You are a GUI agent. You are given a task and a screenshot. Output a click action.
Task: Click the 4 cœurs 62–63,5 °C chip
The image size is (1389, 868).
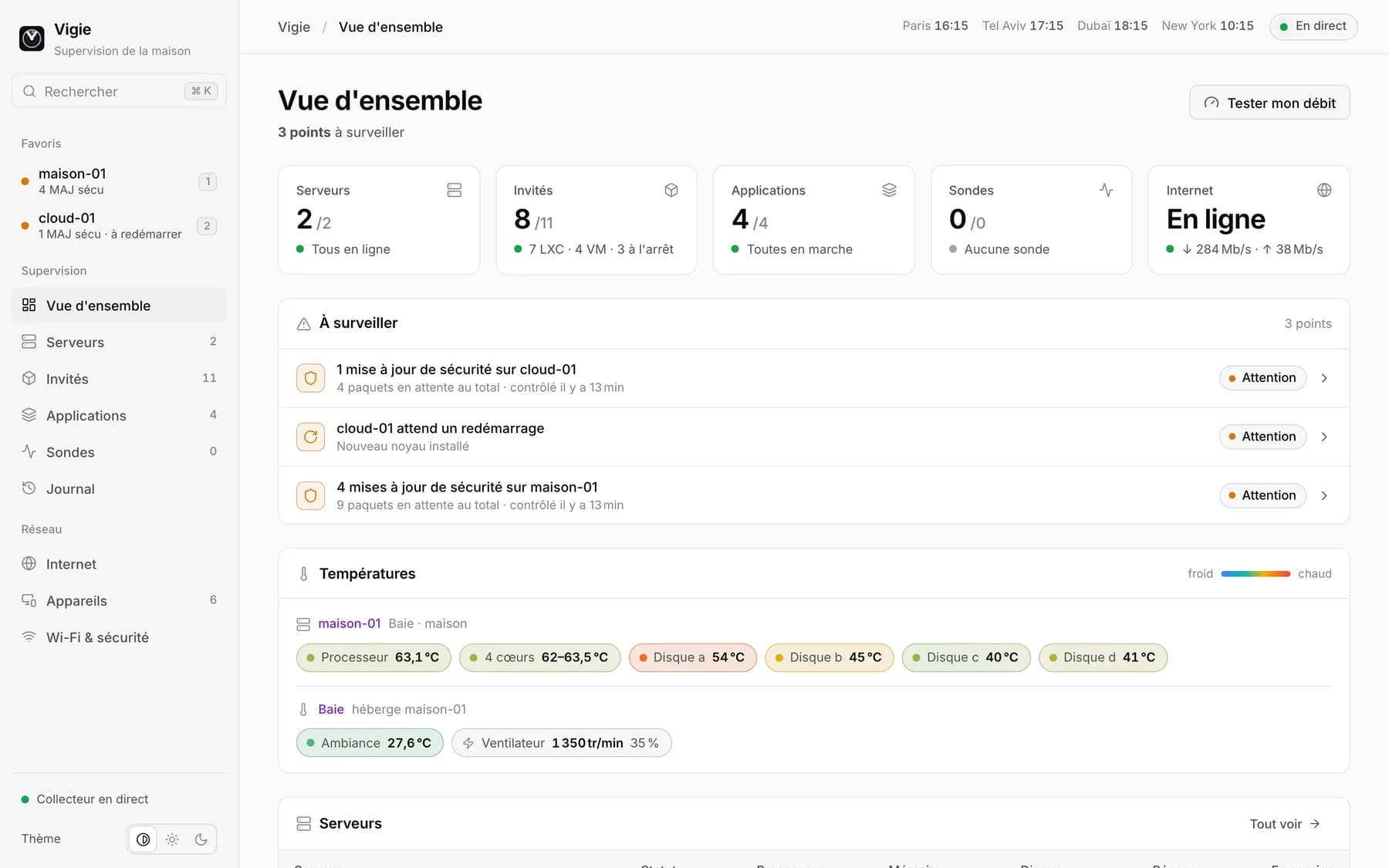(x=540, y=657)
